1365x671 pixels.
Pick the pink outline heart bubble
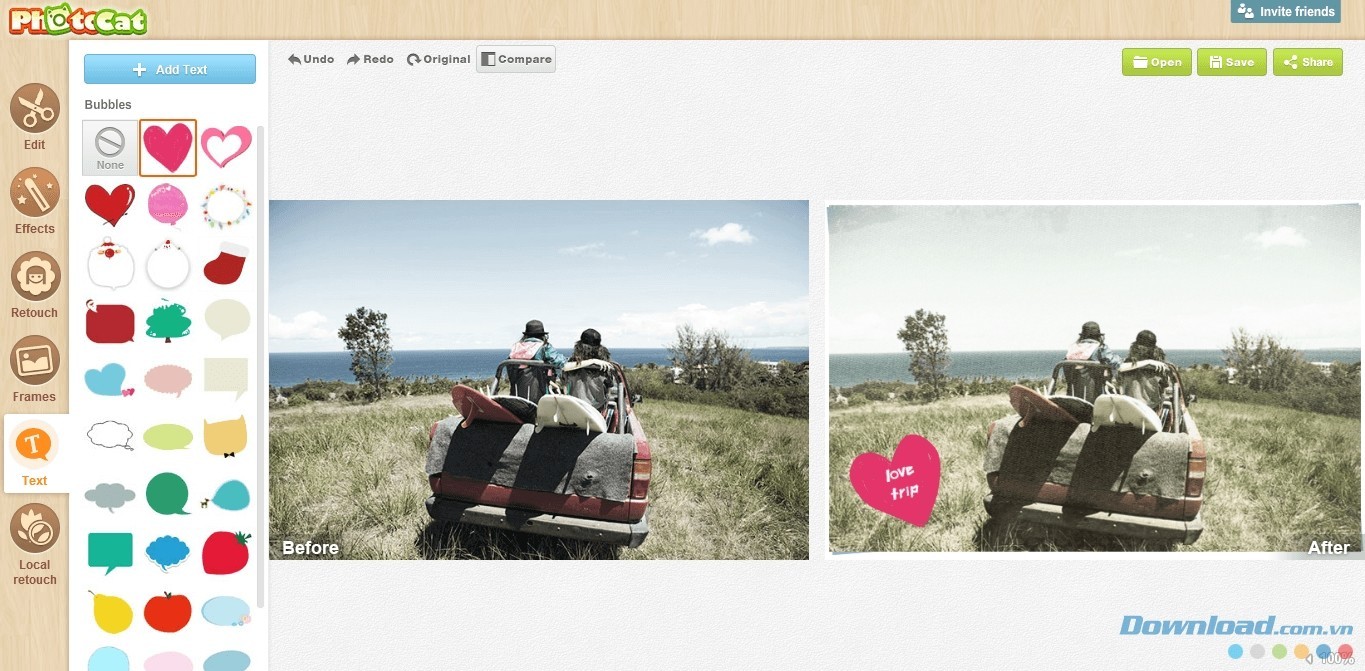tap(226, 148)
